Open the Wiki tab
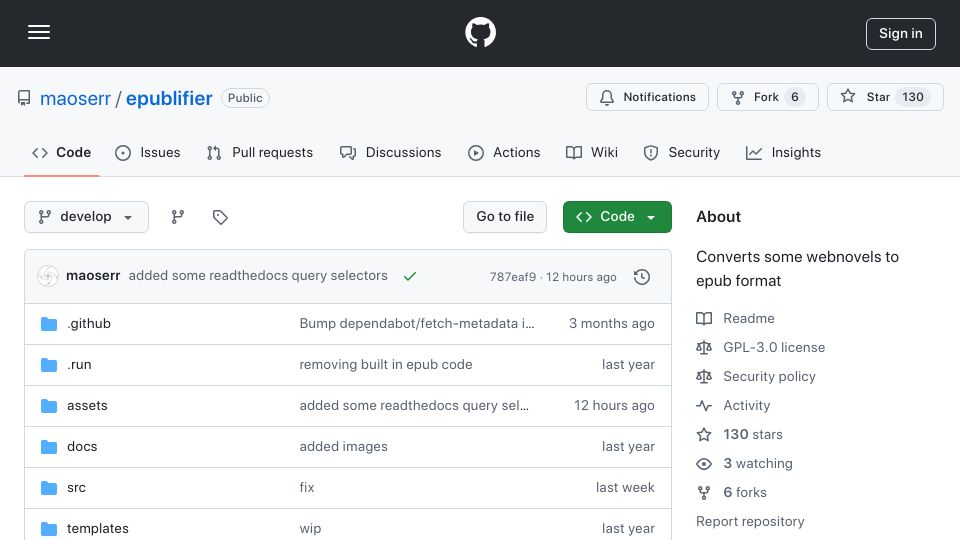The width and height of the screenshot is (960, 540). (591, 152)
